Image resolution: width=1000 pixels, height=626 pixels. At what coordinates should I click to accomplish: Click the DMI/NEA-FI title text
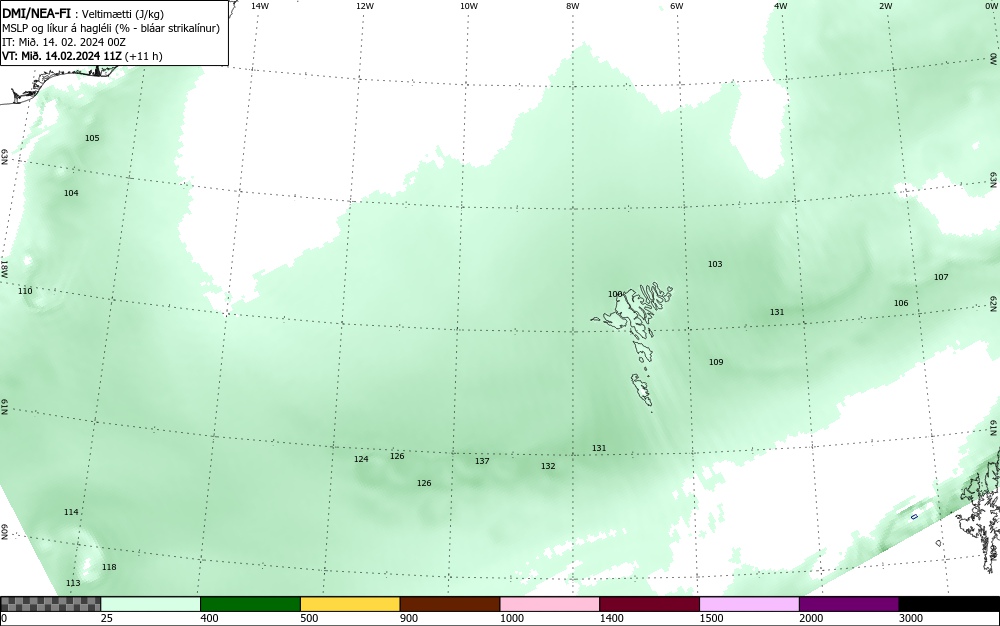coord(36,13)
